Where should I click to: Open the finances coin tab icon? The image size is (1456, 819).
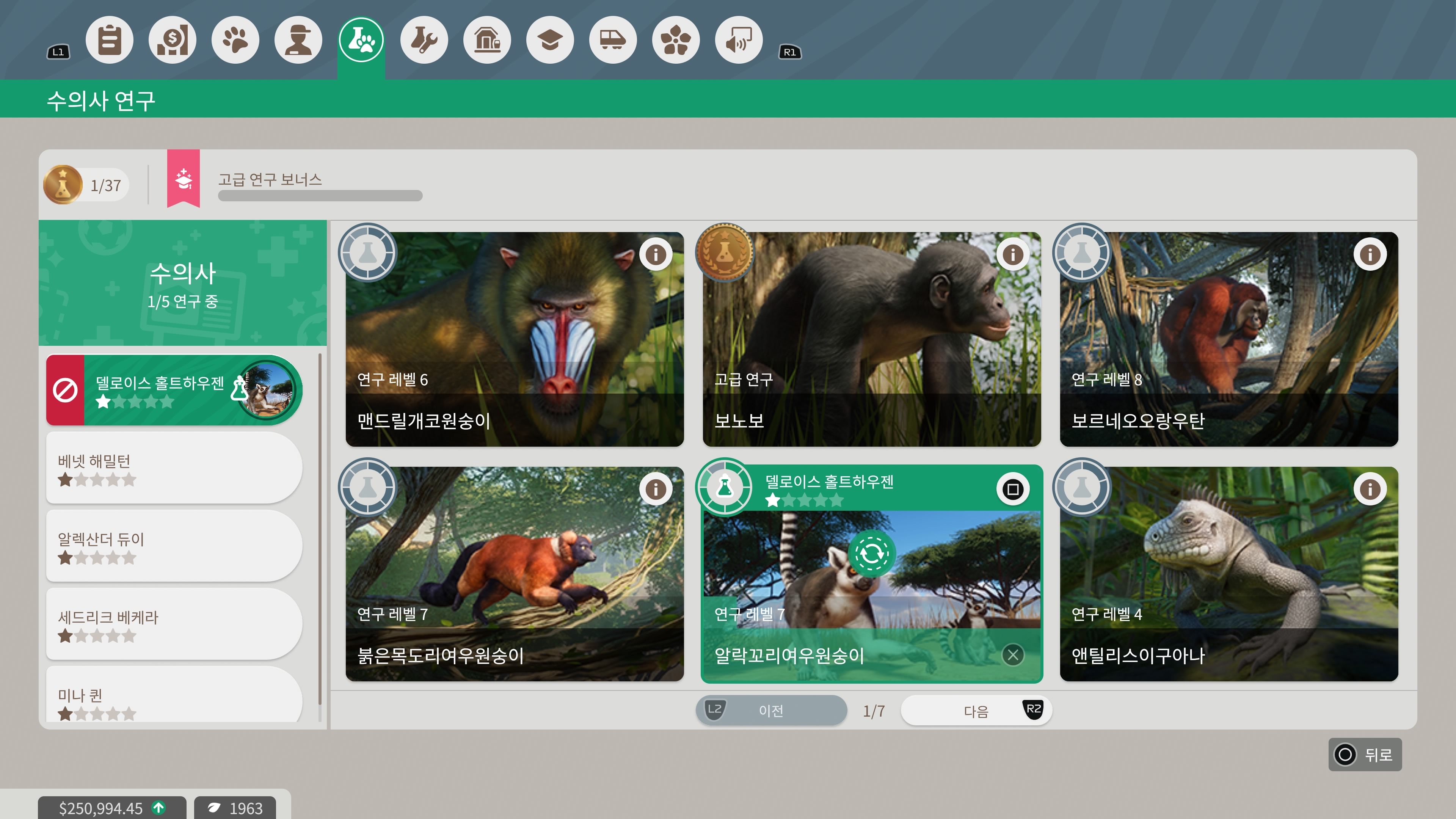(173, 40)
